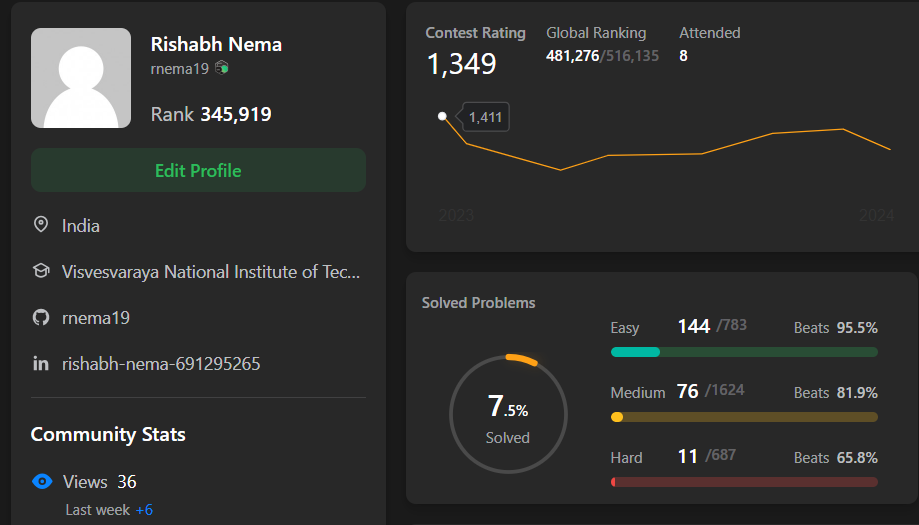The image size is (919, 525).
Task: Click the profile avatar picture
Action: [81, 78]
